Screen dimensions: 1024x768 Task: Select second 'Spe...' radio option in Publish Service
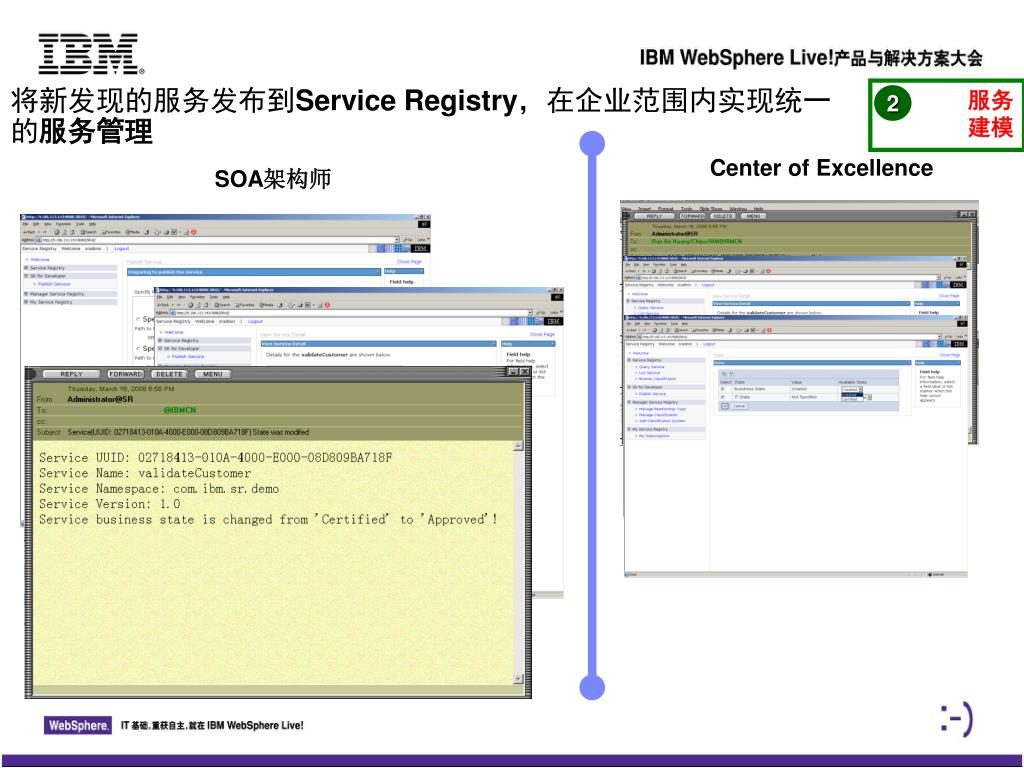138,349
